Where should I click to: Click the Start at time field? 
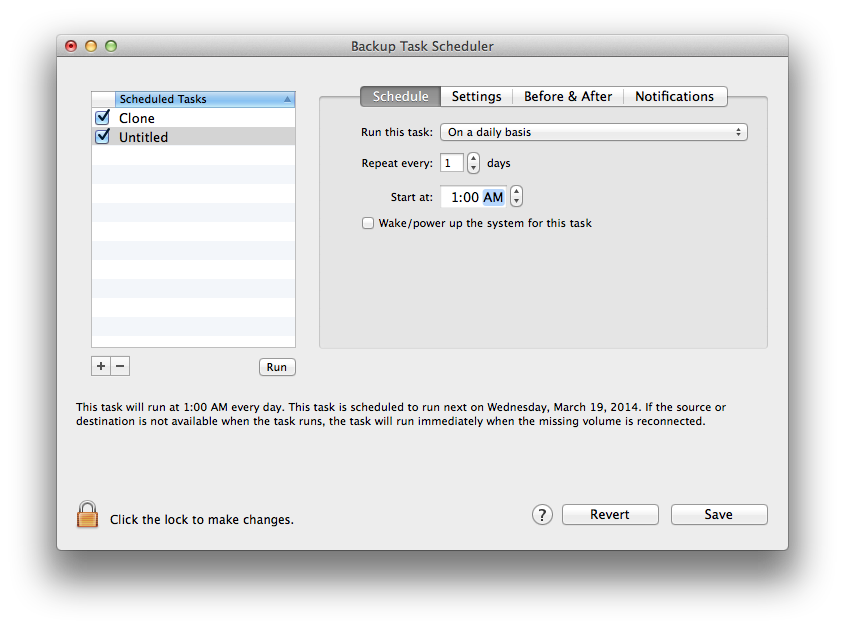pos(474,197)
